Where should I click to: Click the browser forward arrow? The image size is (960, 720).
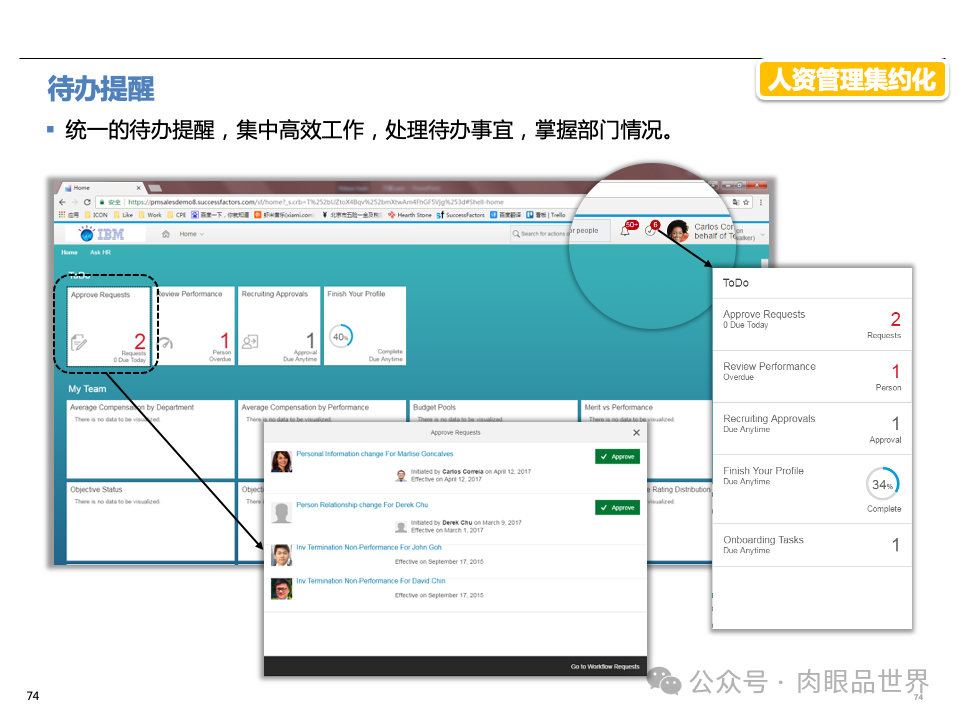tap(75, 202)
